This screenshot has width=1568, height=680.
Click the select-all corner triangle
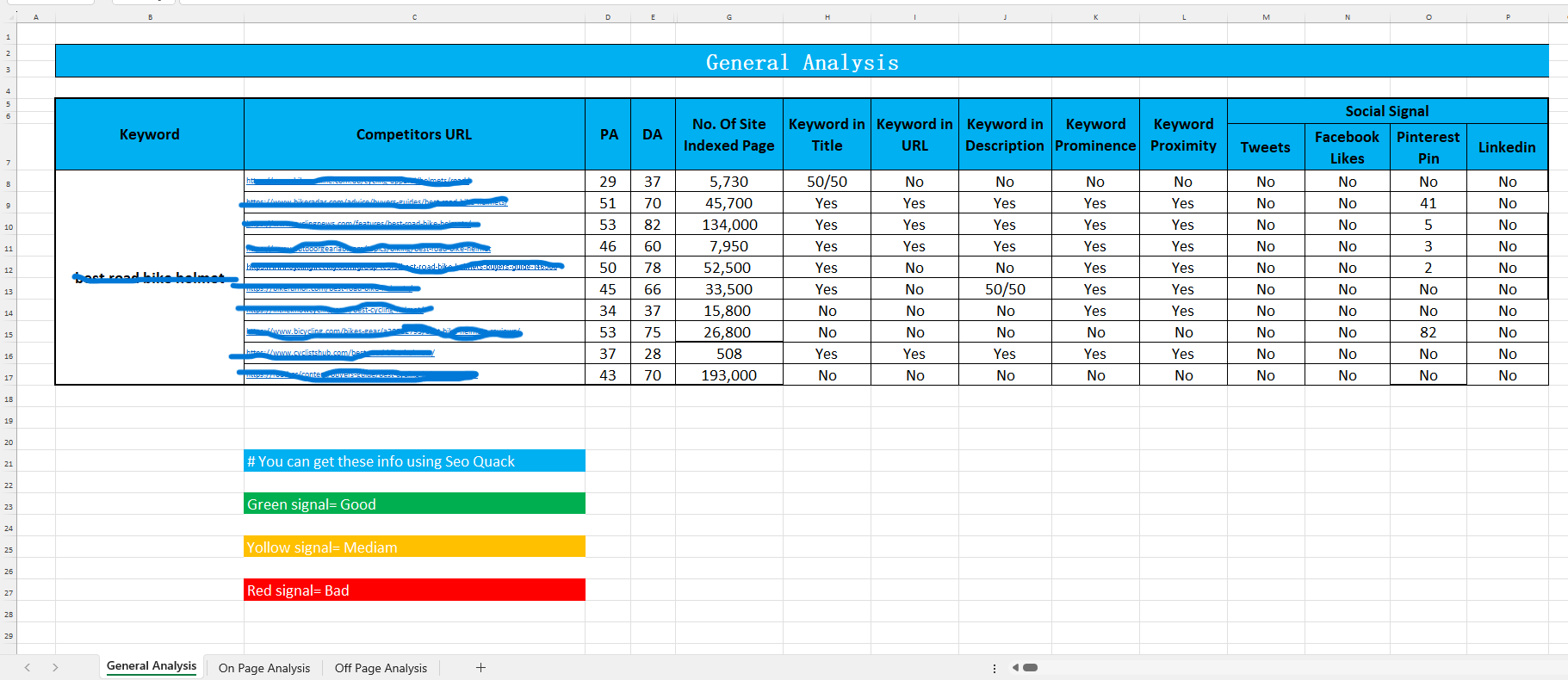click(x=9, y=17)
